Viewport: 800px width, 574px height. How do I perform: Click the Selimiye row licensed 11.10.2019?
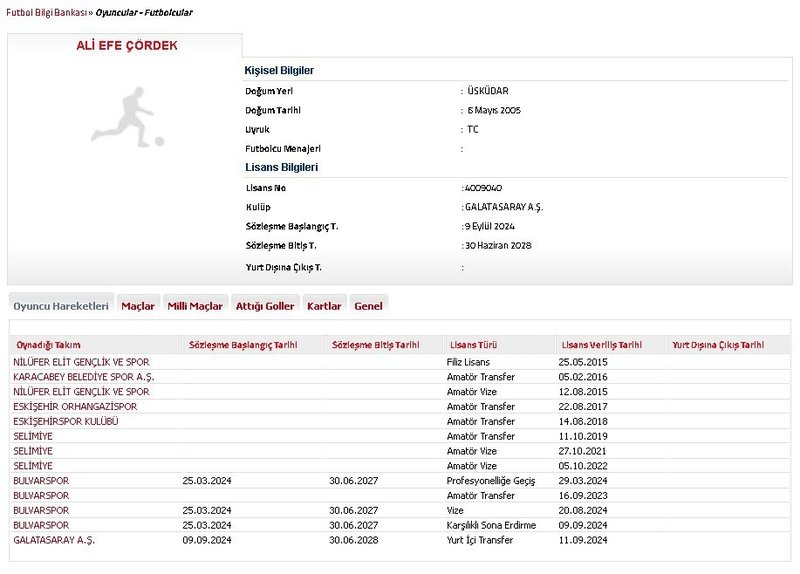click(x=32, y=436)
